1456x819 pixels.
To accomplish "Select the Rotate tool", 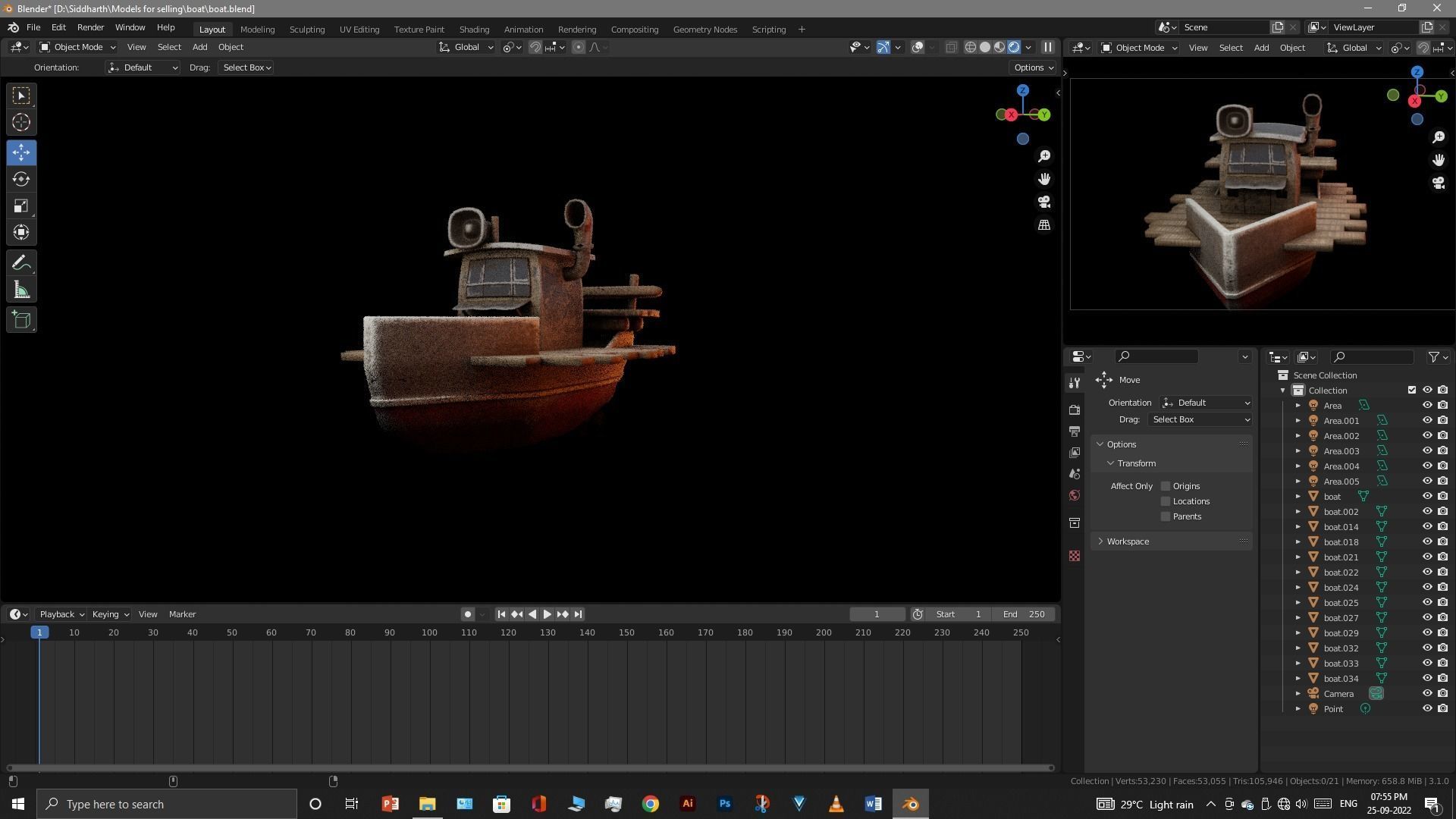I will tap(21, 180).
